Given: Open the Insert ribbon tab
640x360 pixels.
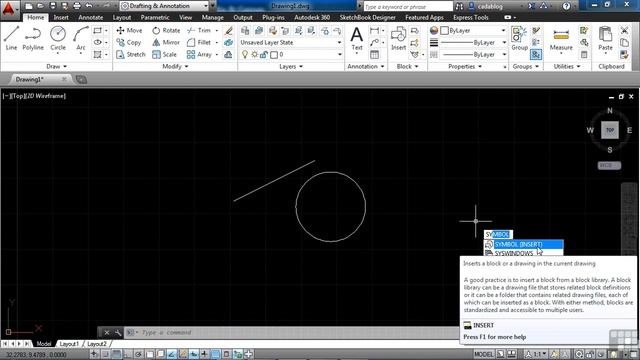Looking at the screenshot, I should coord(61,18).
